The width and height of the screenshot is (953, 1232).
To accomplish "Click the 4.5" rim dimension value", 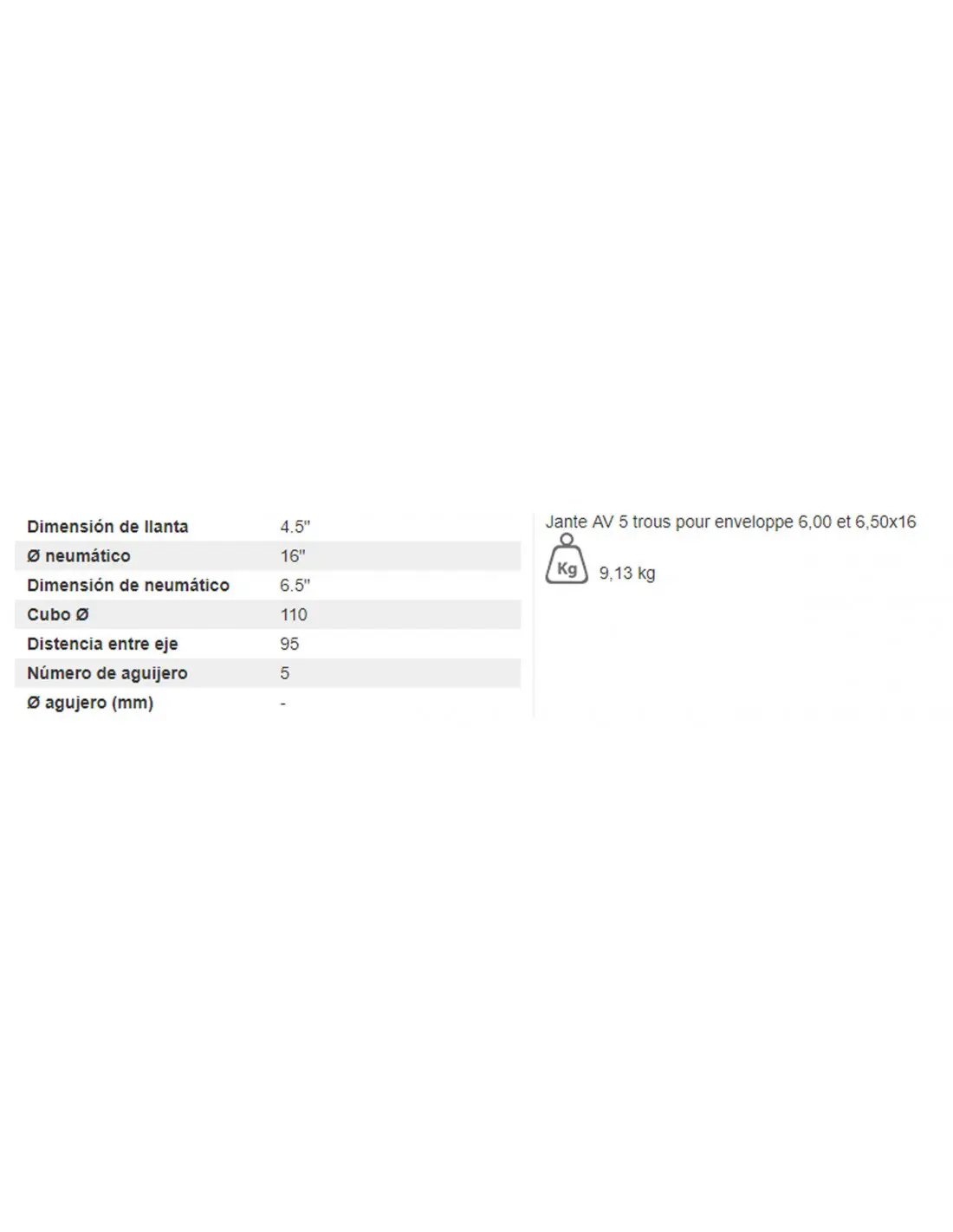I will 295,527.
